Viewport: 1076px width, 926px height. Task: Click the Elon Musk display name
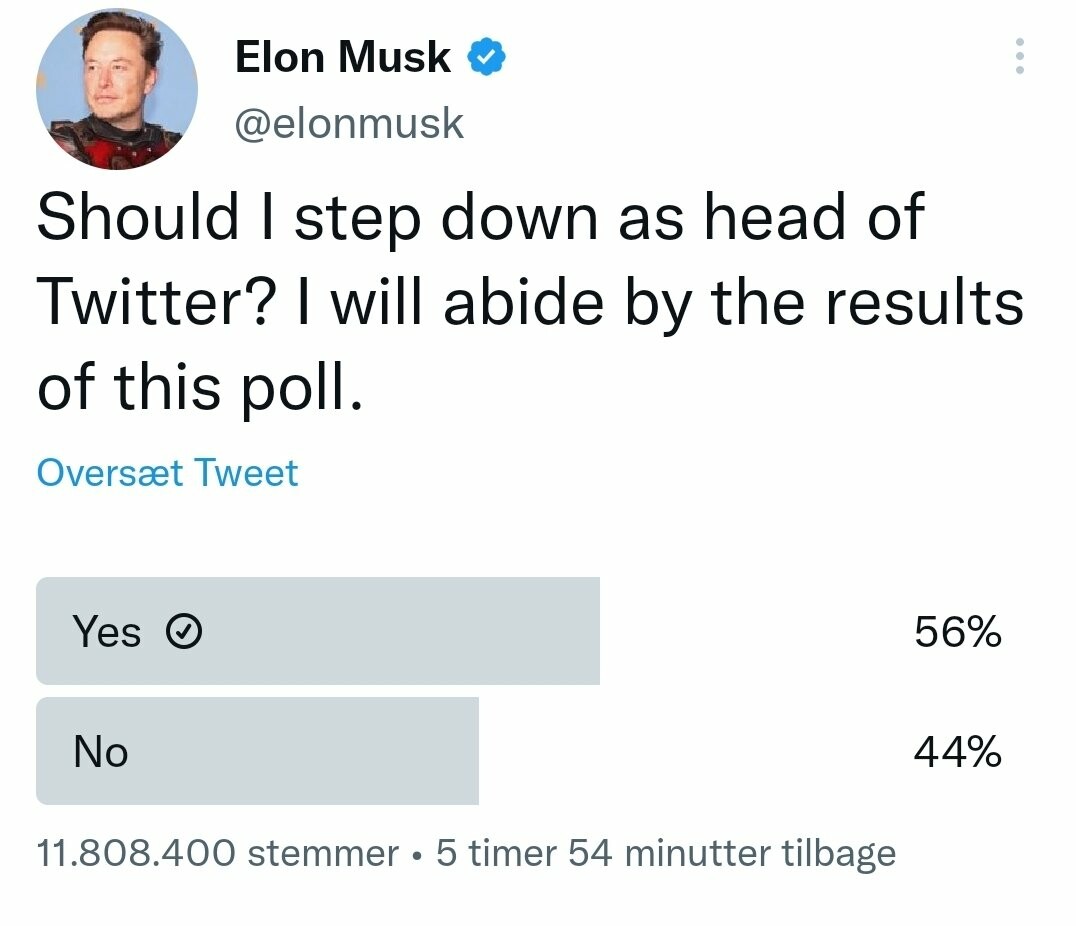(342, 58)
